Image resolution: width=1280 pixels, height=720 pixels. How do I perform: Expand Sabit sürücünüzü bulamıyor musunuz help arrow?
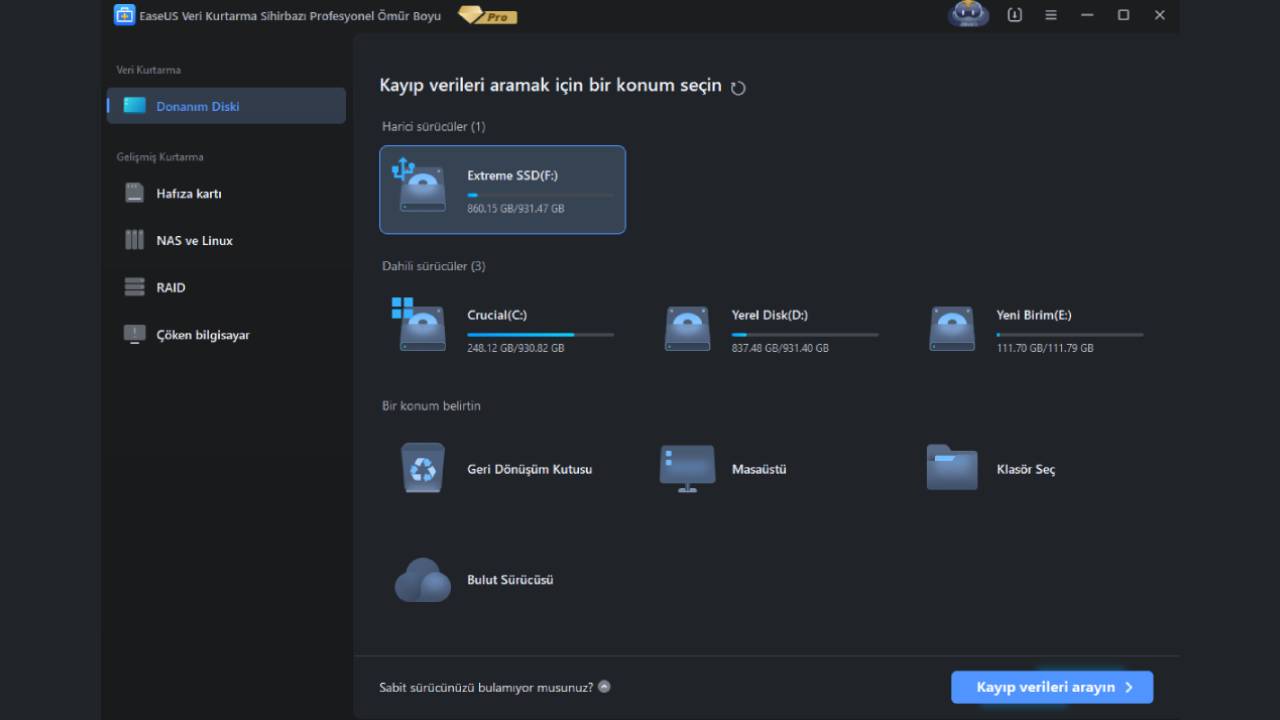pyautogui.click(x=604, y=687)
